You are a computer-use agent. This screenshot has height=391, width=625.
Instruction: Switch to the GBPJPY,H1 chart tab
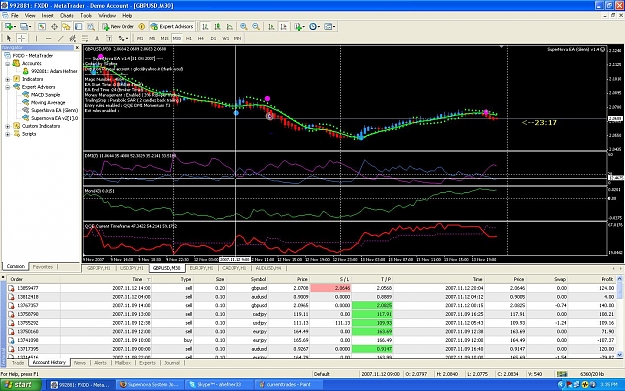tap(98, 268)
